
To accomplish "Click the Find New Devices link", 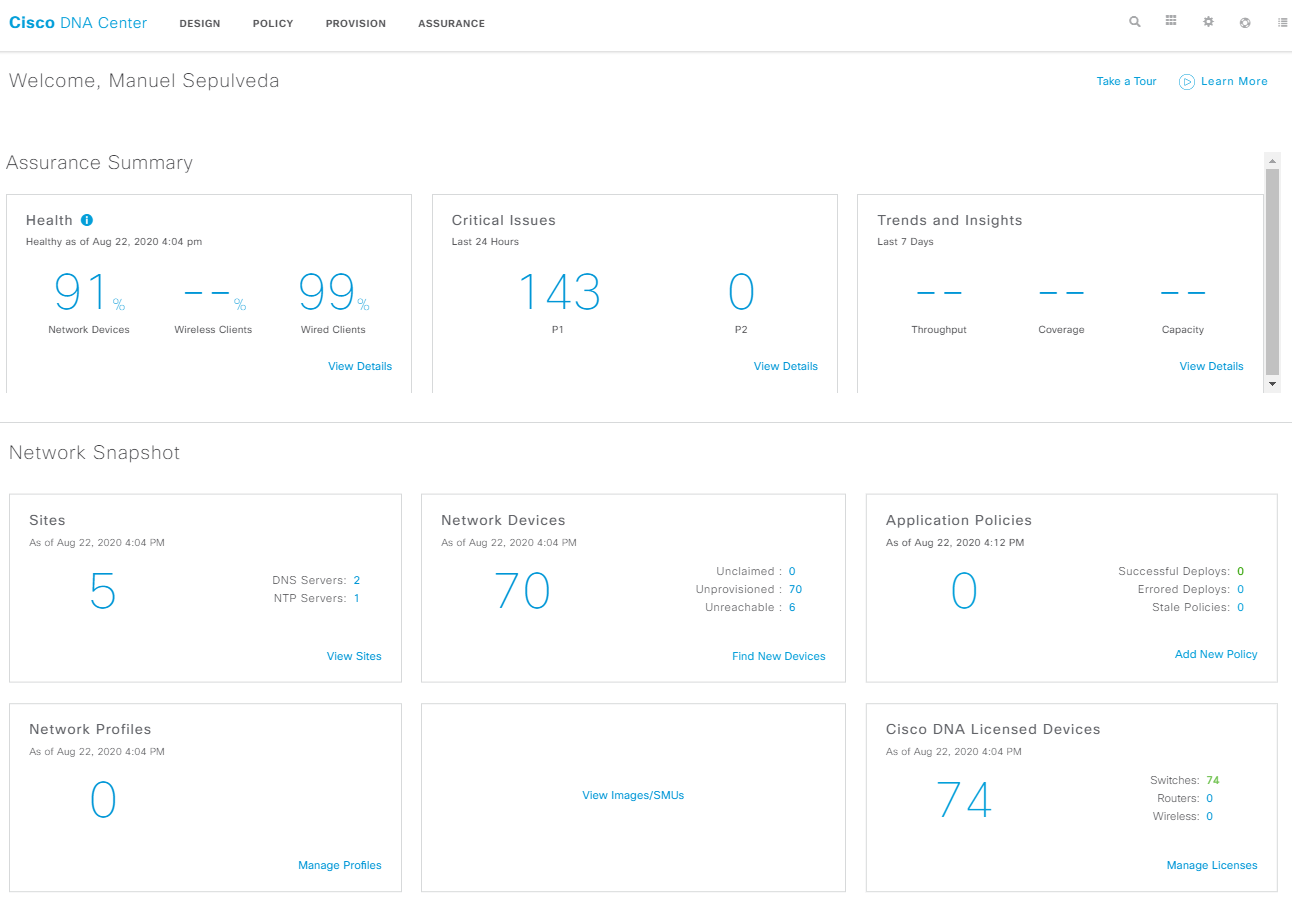I will (779, 657).
